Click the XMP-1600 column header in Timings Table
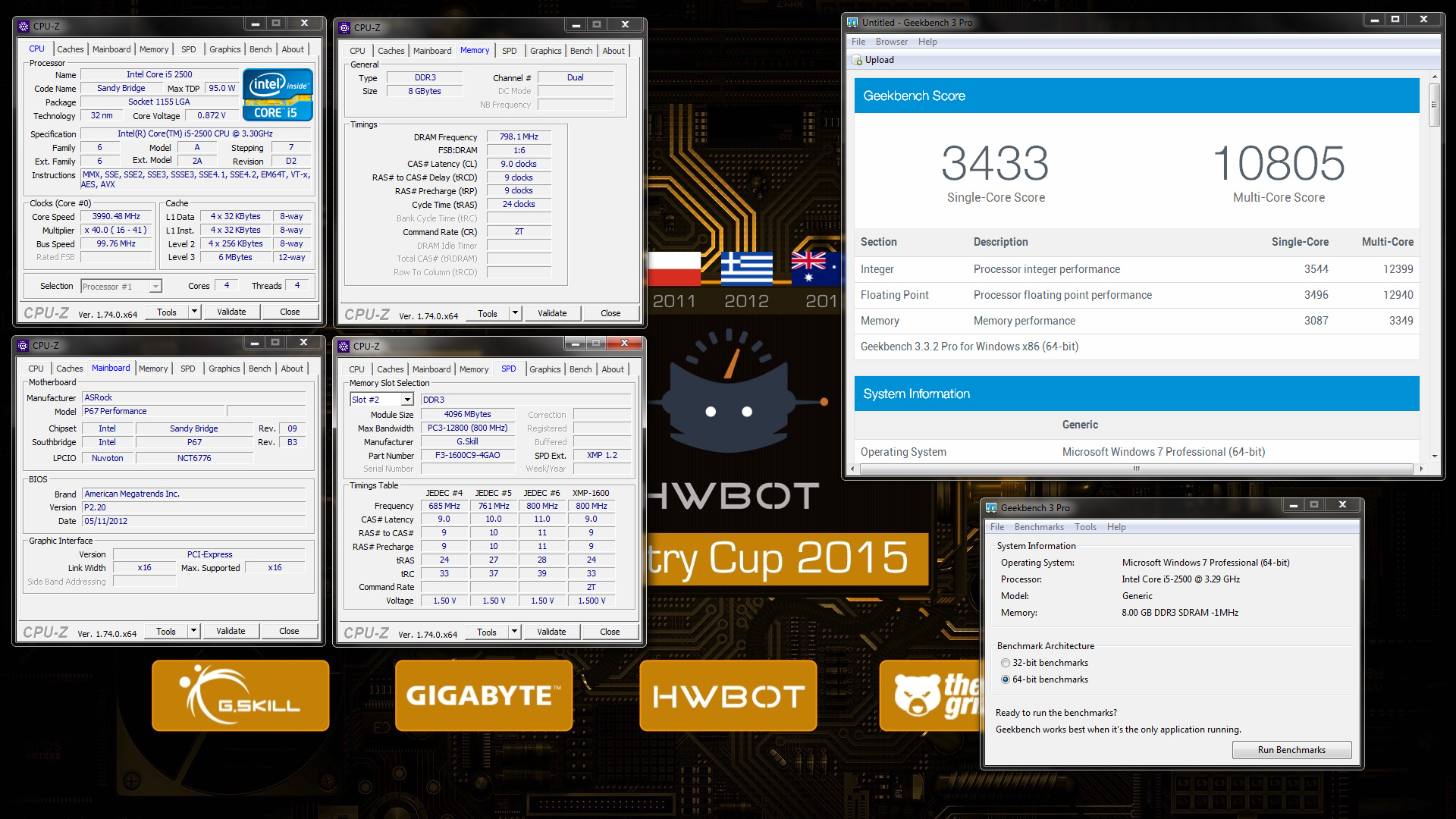This screenshot has height=819, width=1456. (591, 493)
